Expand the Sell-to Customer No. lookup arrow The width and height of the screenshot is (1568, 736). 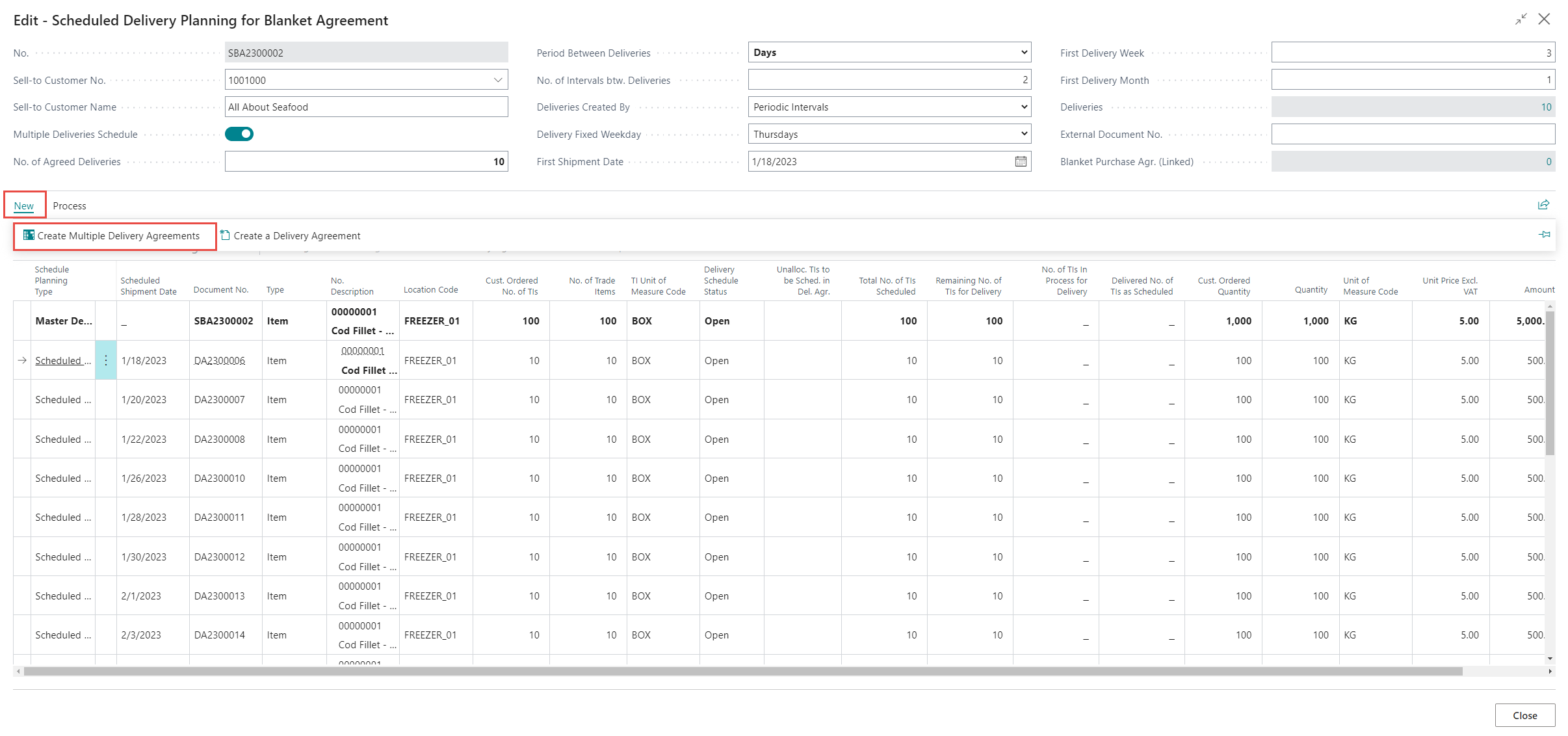[x=498, y=80]
